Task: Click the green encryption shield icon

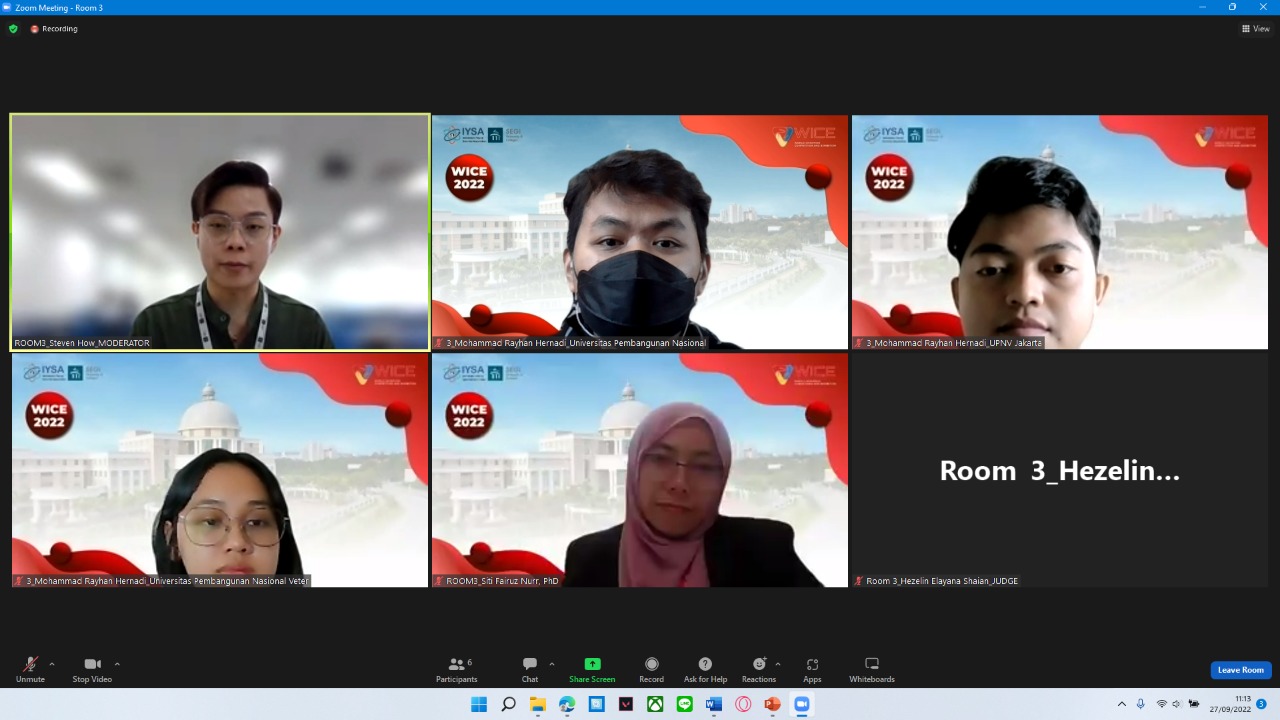Action: (13, 29)
